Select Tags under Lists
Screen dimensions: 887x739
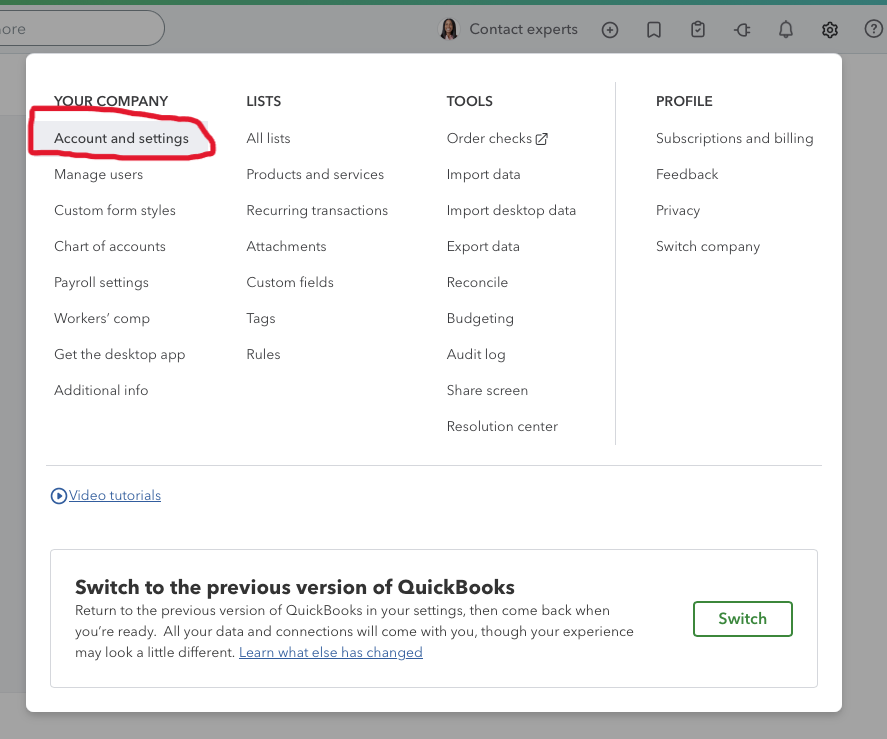(x=261, y=319)
